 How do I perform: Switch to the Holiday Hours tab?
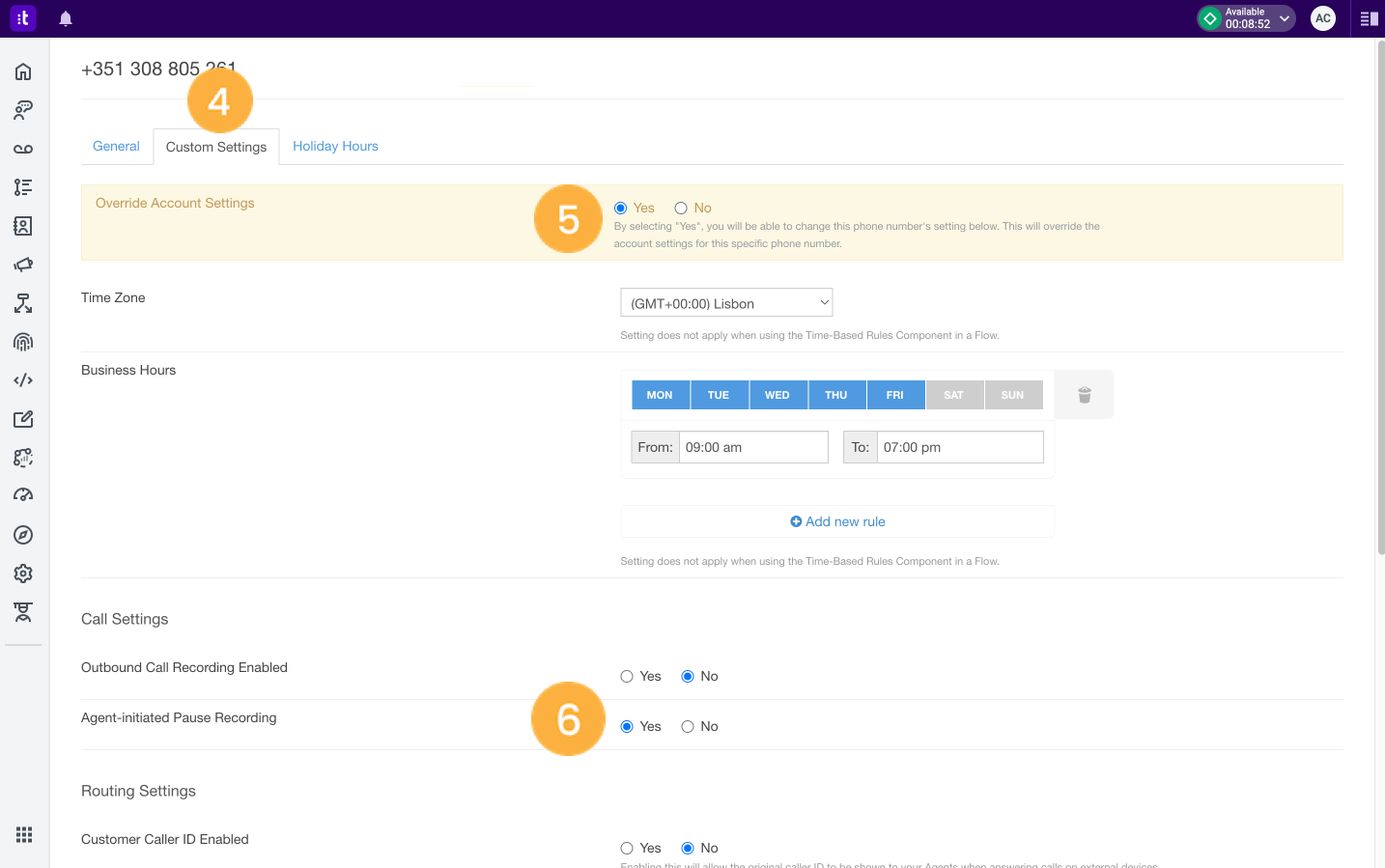pyautogui.click(x=335, y=146)
